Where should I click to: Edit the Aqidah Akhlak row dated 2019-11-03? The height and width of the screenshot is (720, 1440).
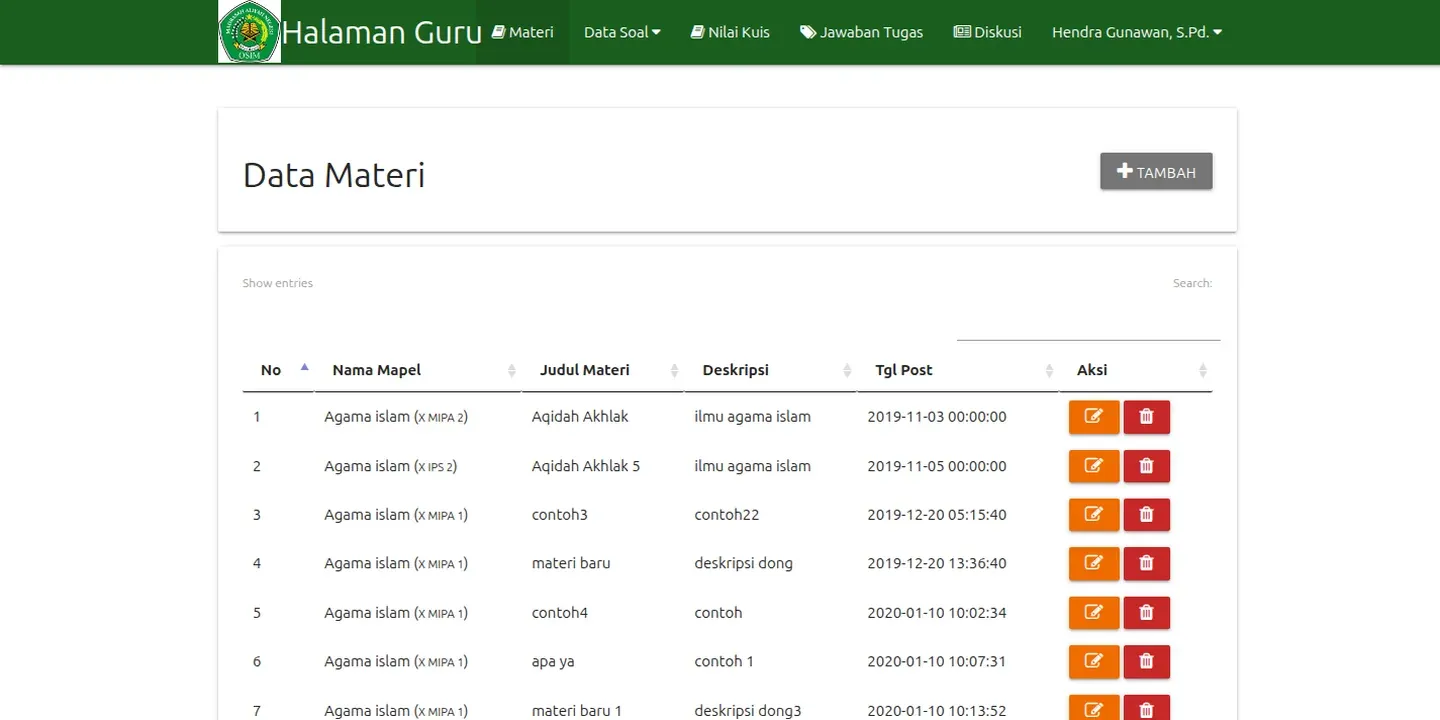coord(1094,417)
